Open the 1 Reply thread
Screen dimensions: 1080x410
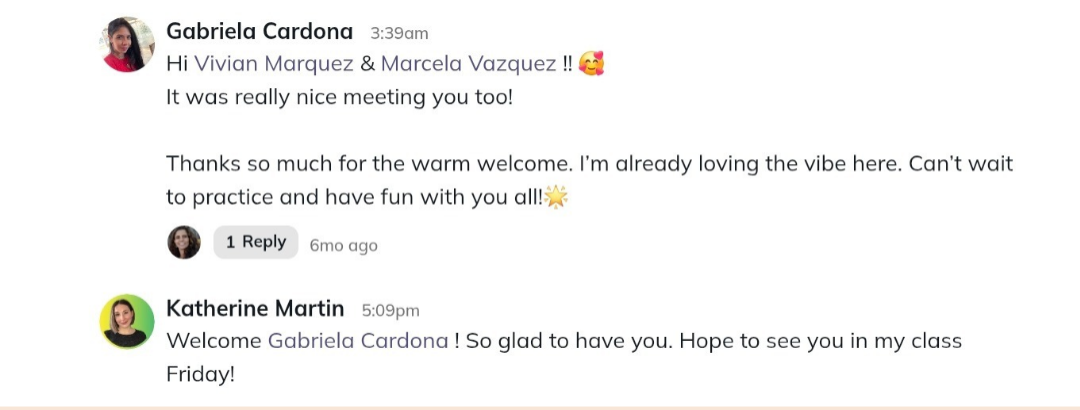pyautogui.click(x=256, y=242)
